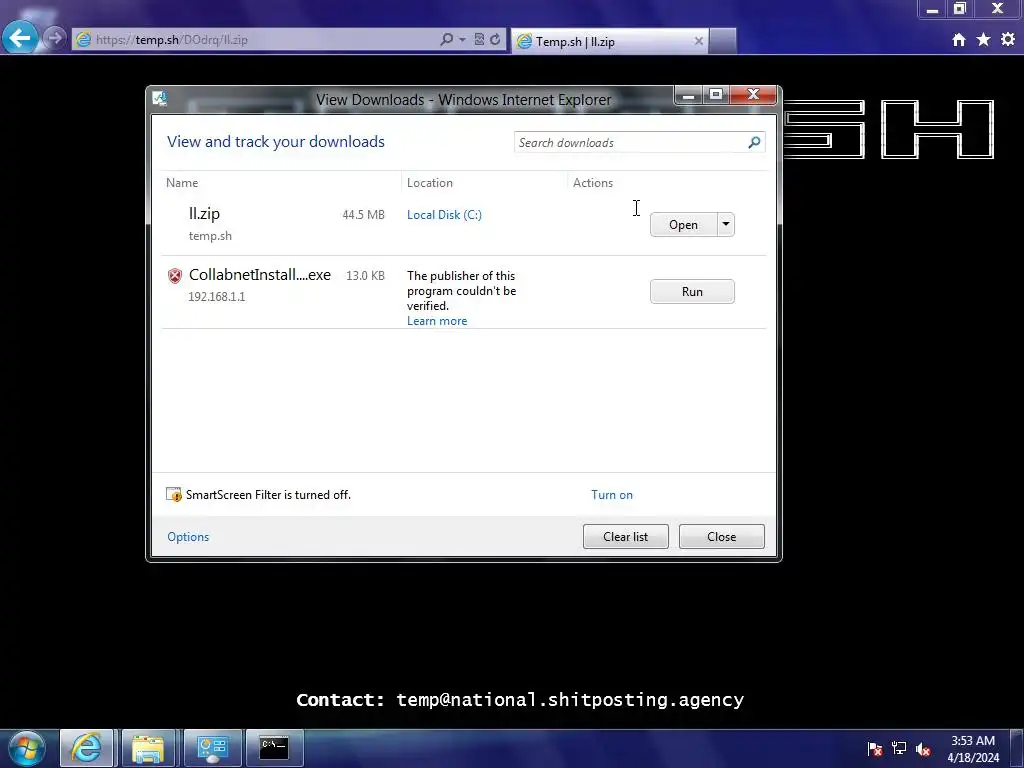Sort downloads by Name column header
Image resolution: width=1024 pixels, height=768 pixels.
click(182, 183)
